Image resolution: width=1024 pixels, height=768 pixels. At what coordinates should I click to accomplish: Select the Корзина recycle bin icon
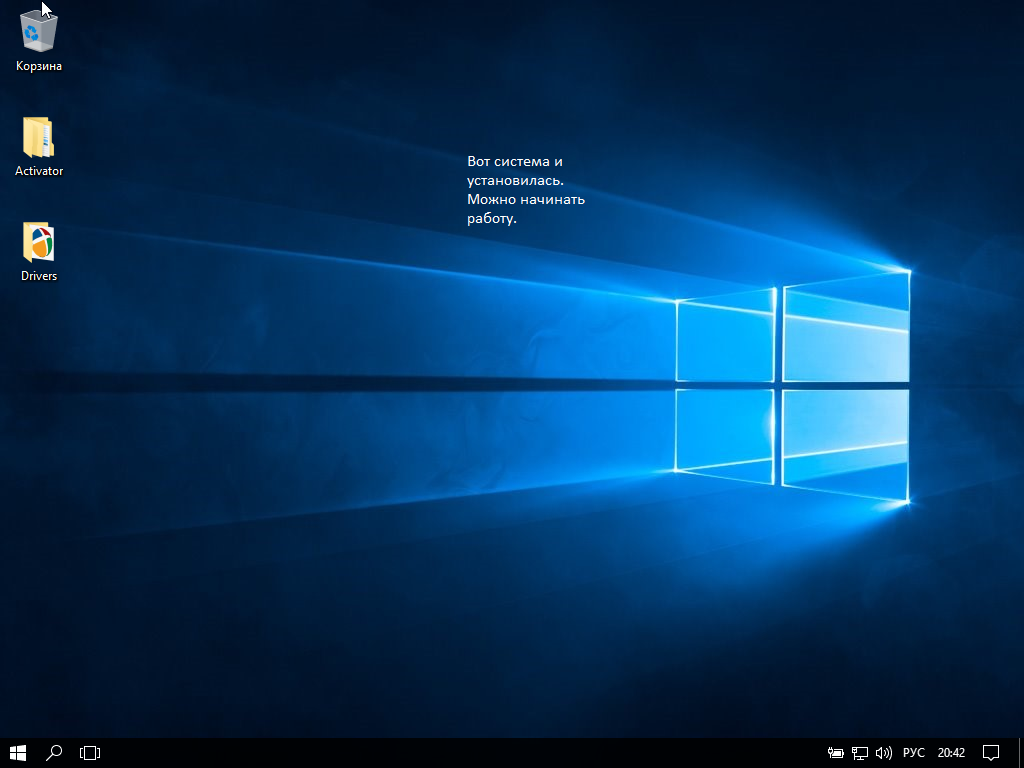point(39,31)
